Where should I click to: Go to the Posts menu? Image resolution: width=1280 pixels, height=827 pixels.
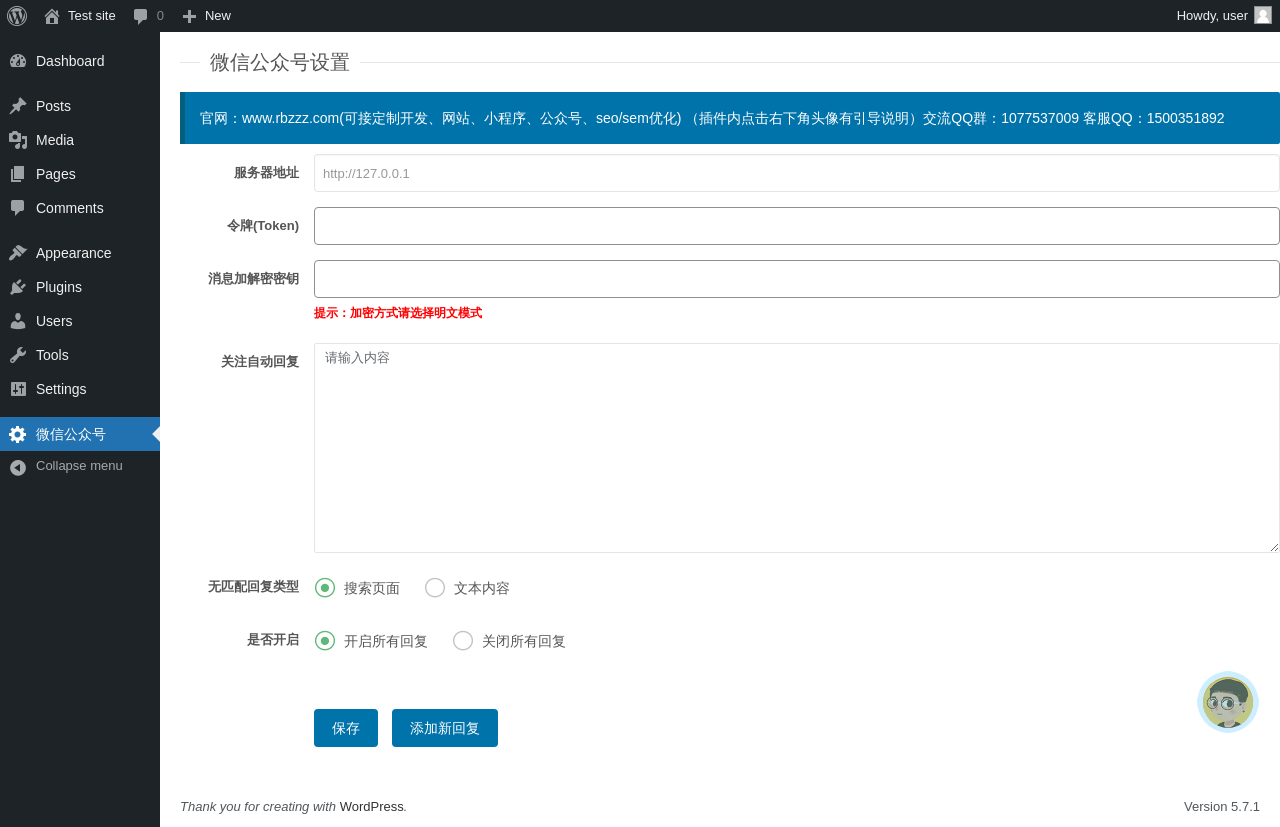pyautogui.click(x=80, y=106)
